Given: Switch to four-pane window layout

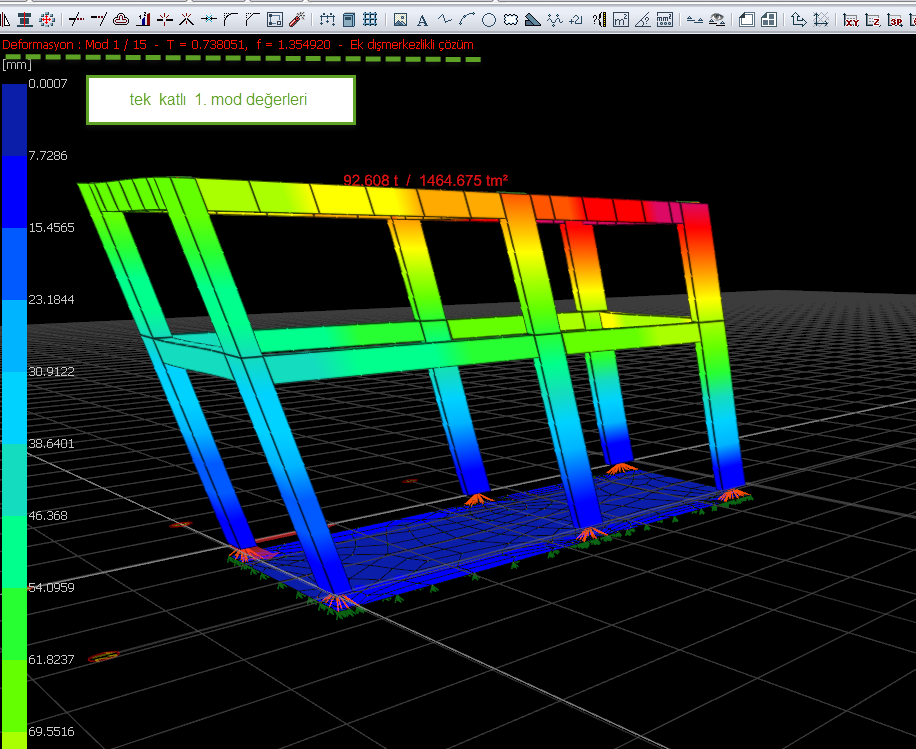Looking at the screenshot, I should 768,19.
